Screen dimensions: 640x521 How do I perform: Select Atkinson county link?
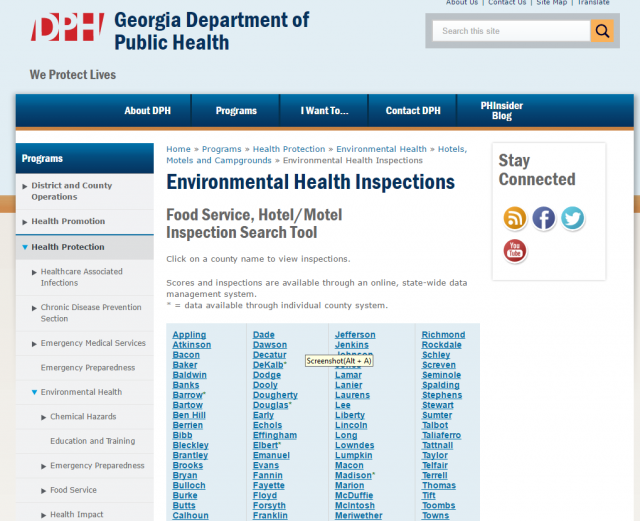tap(191, 345)
